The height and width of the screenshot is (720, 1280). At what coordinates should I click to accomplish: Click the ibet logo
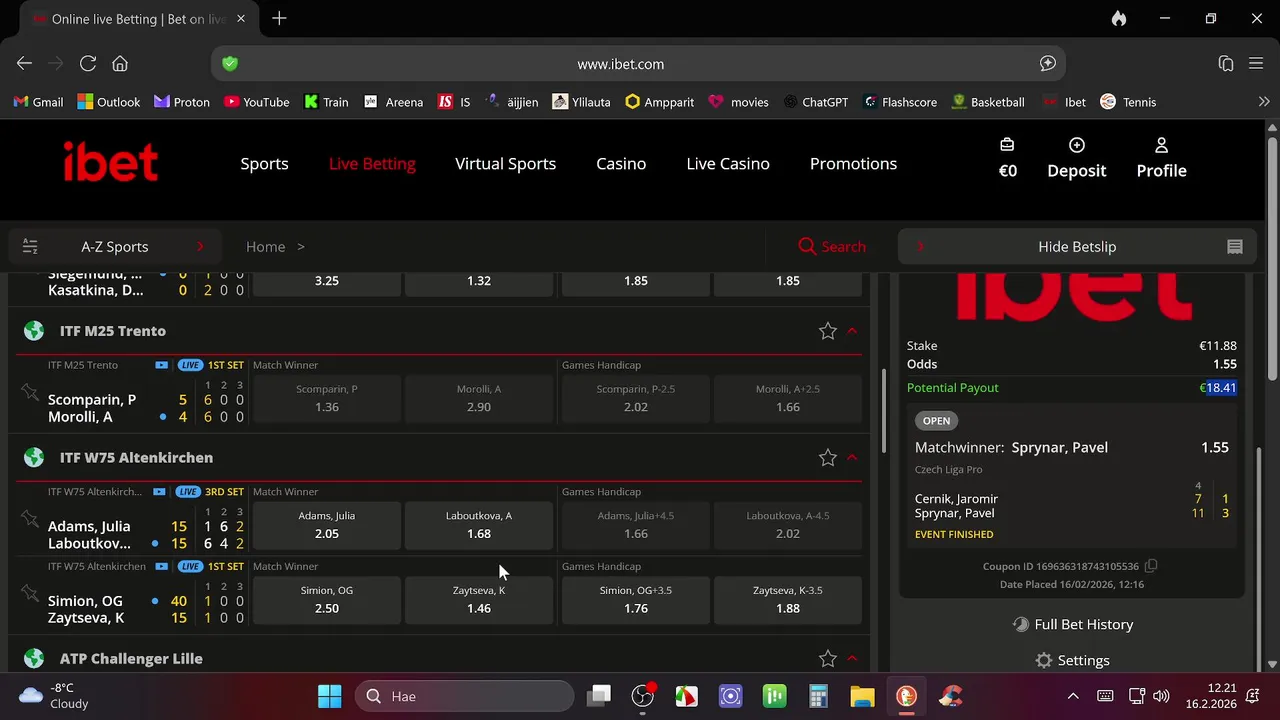click(x=110, y=162)
